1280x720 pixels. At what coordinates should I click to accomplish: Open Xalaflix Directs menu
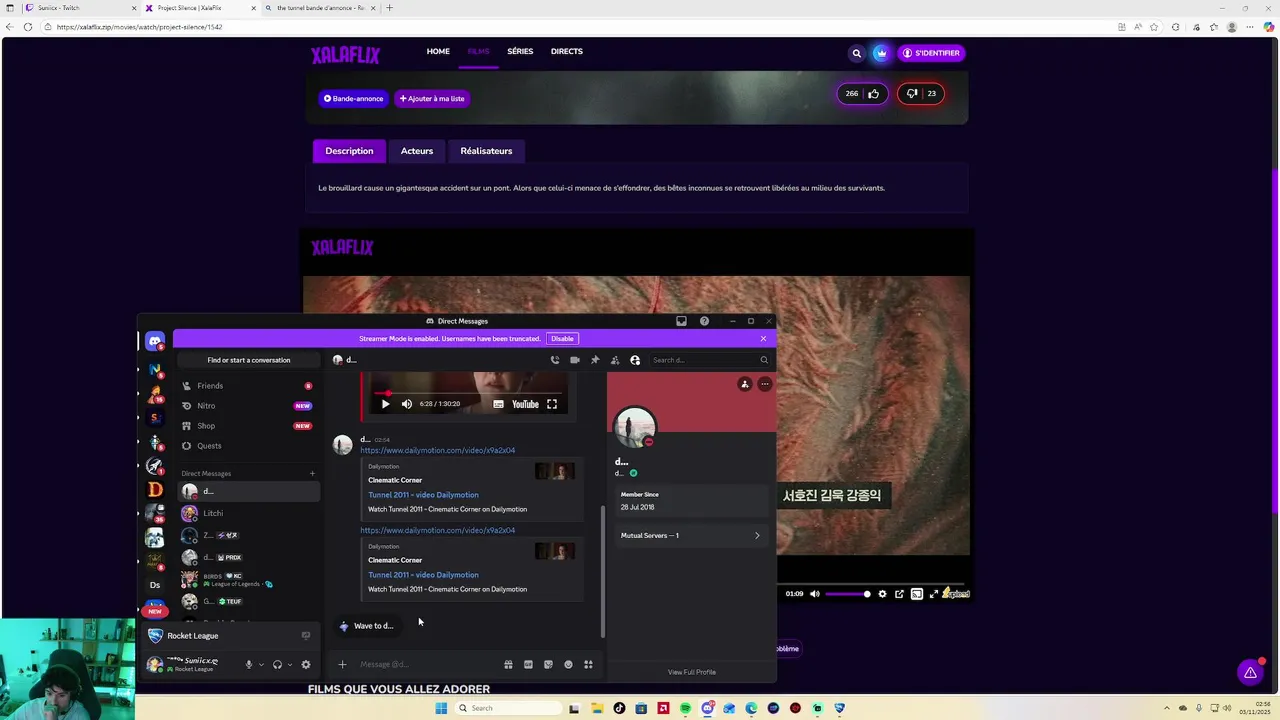pyautogui.click(x=566, y=51)
